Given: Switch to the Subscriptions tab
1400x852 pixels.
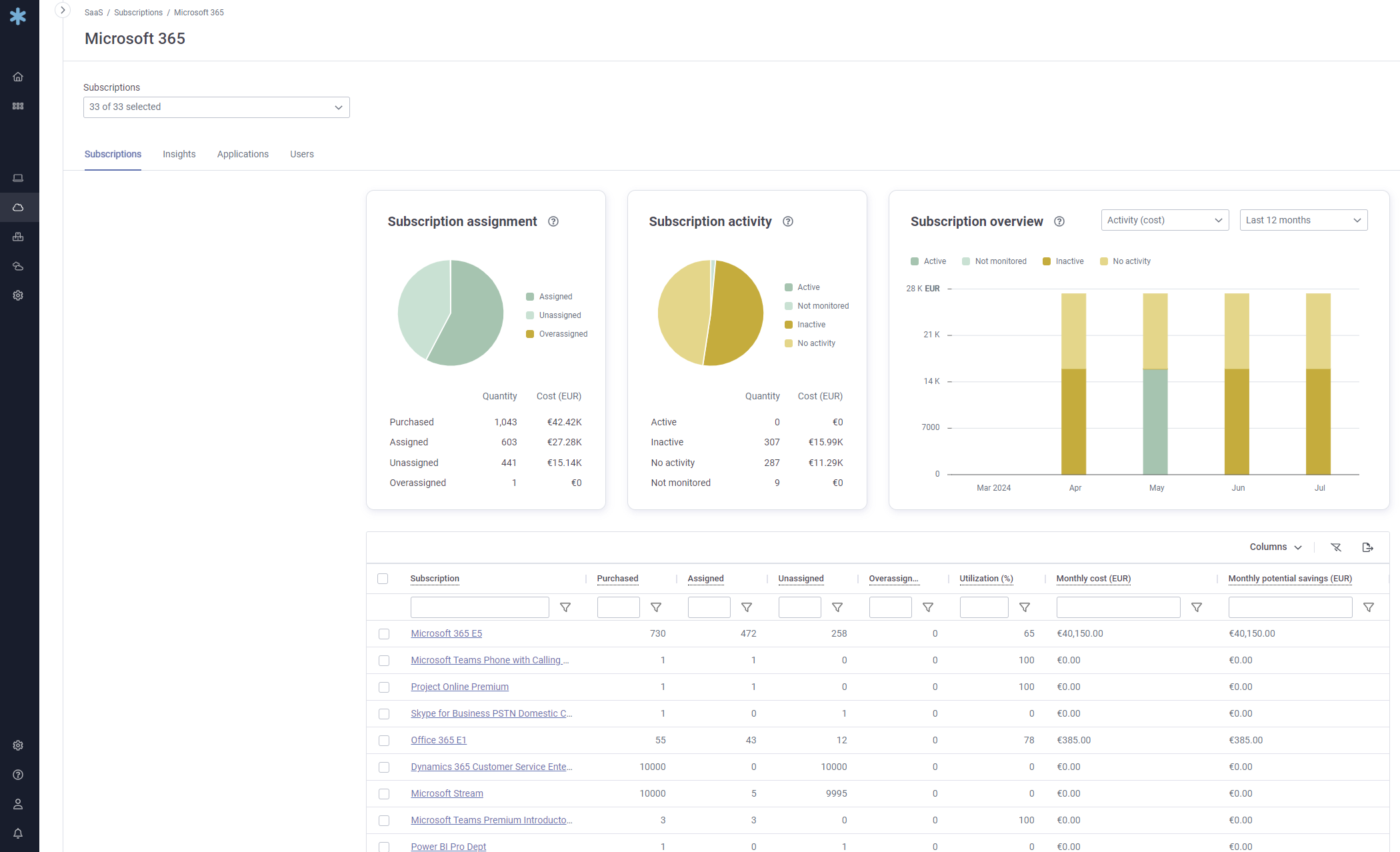Looking at the screenshot, I should [113, 154].
